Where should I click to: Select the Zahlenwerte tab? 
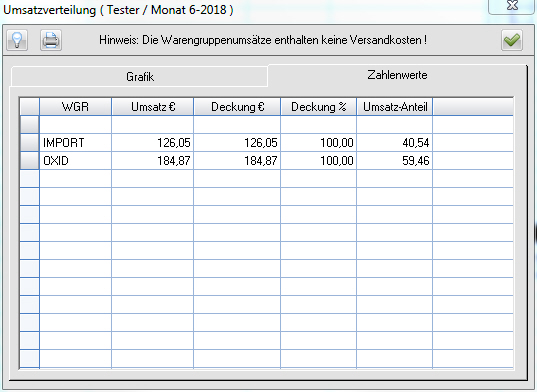tap(397, 75)
